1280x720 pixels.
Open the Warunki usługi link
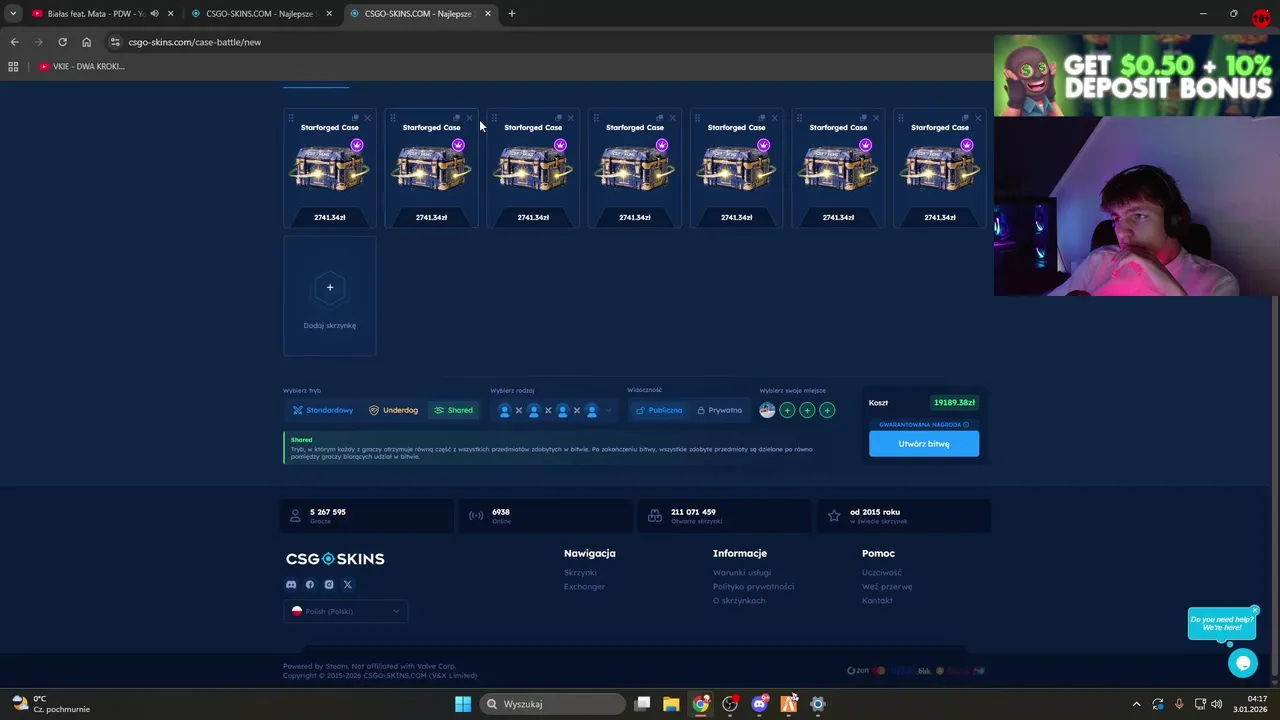742,573
